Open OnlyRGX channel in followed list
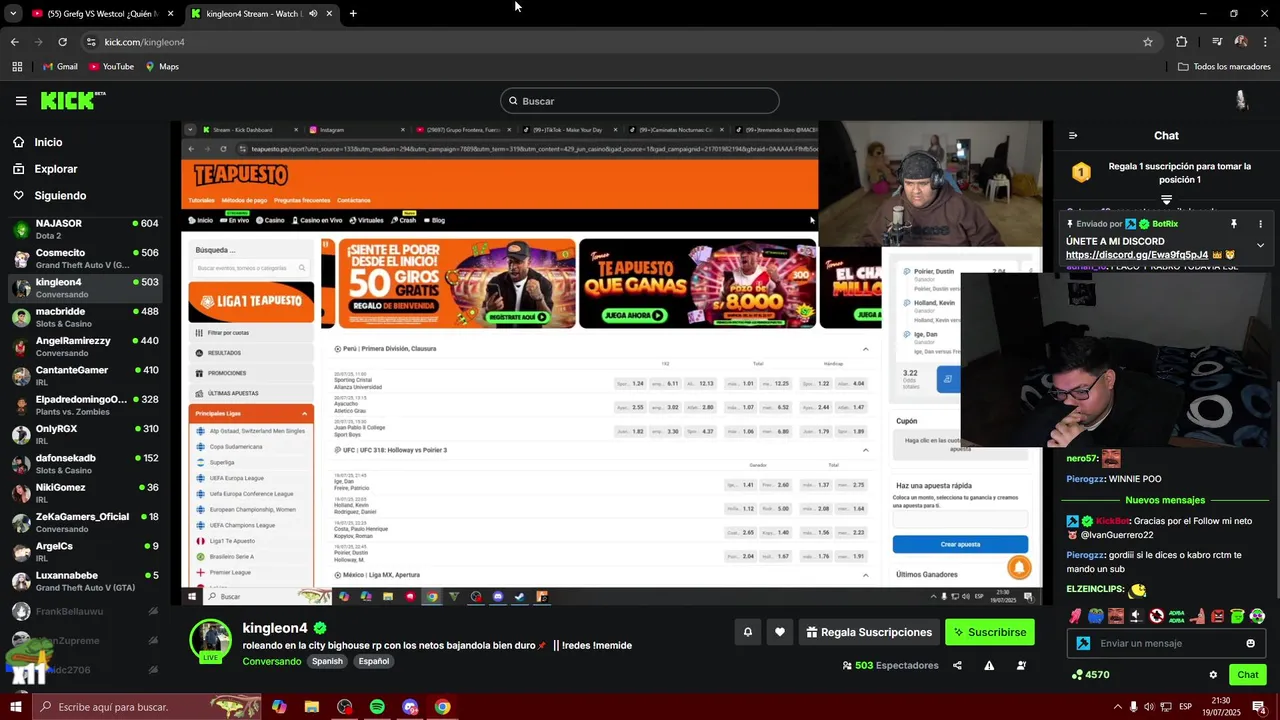Image resolution: width=1280 pixels, height=720 pixels. (x=85, y=434)
